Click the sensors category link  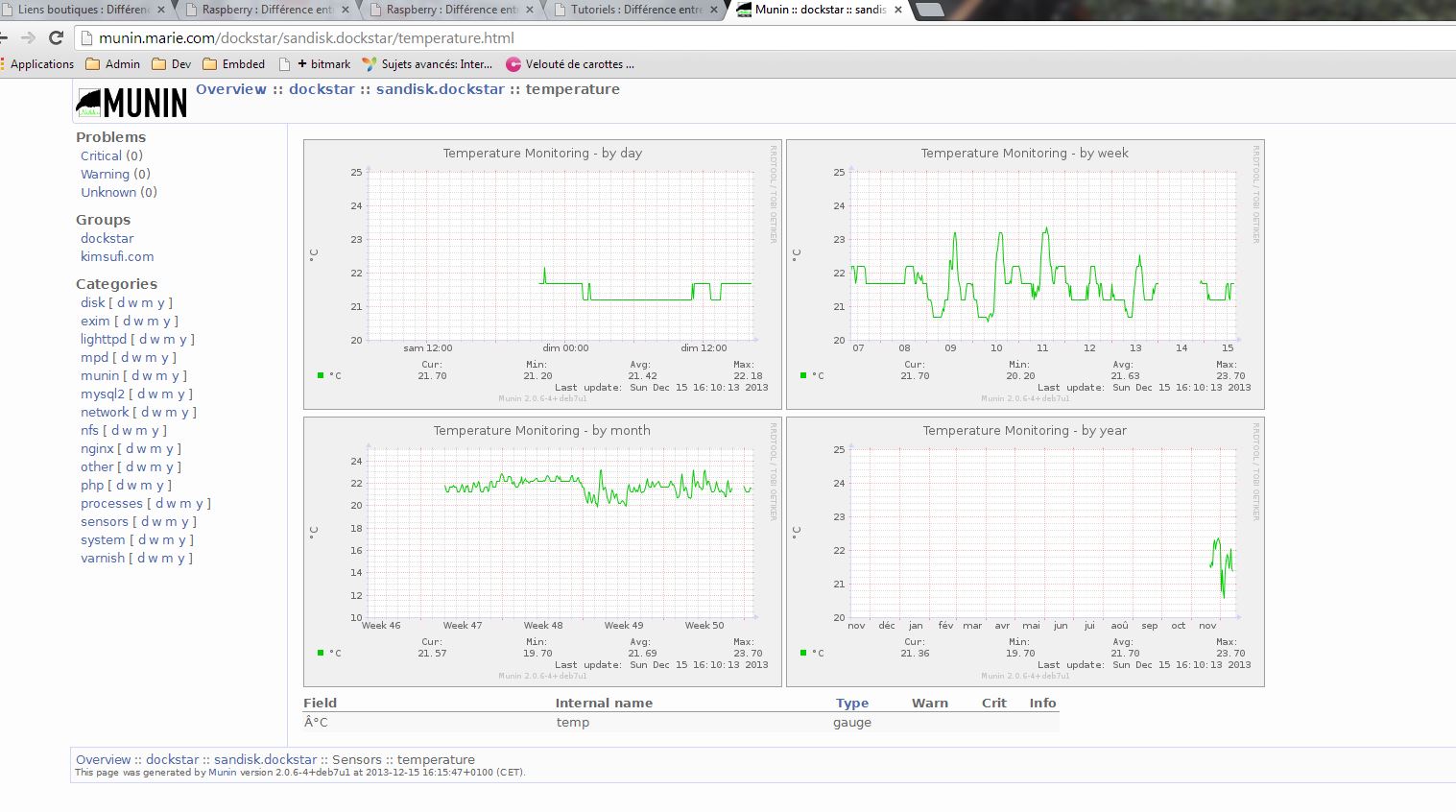coord(104,521)
